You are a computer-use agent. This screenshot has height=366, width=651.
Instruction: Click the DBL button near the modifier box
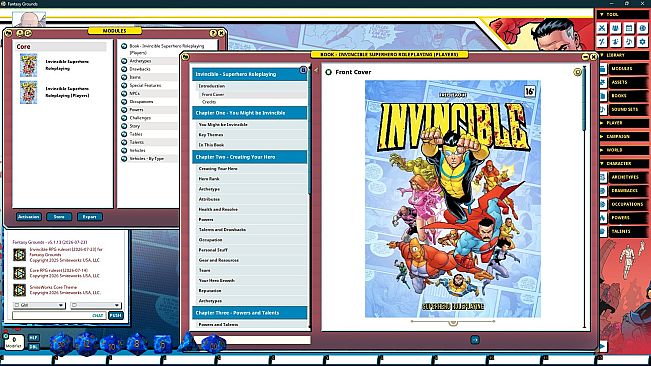[34, 347]
